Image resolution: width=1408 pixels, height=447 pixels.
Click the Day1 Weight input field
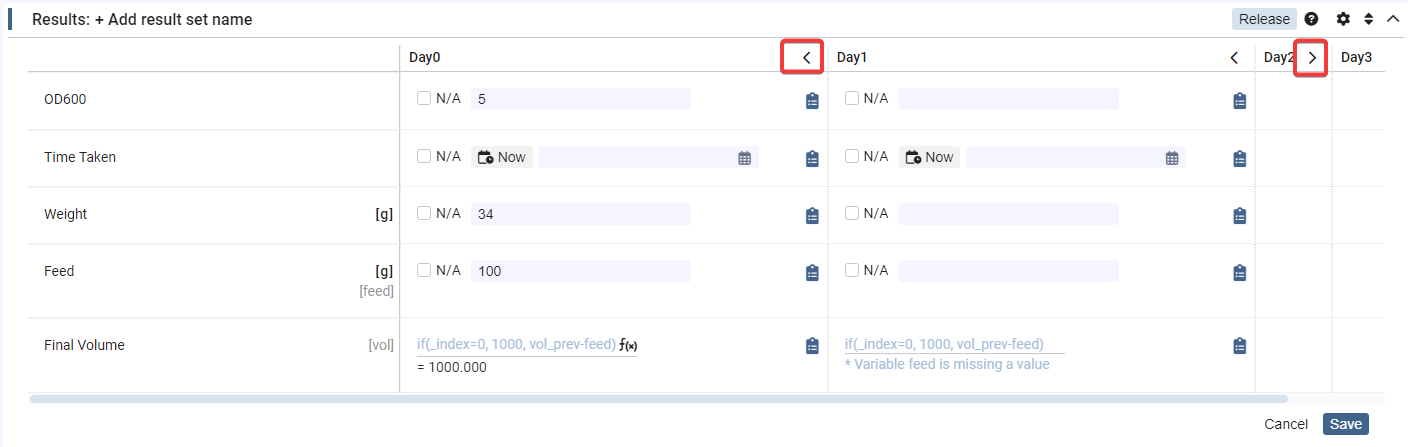pos(1008,214)
